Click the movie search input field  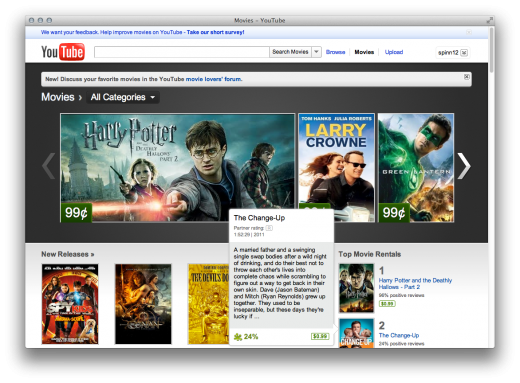coord(182,52)
